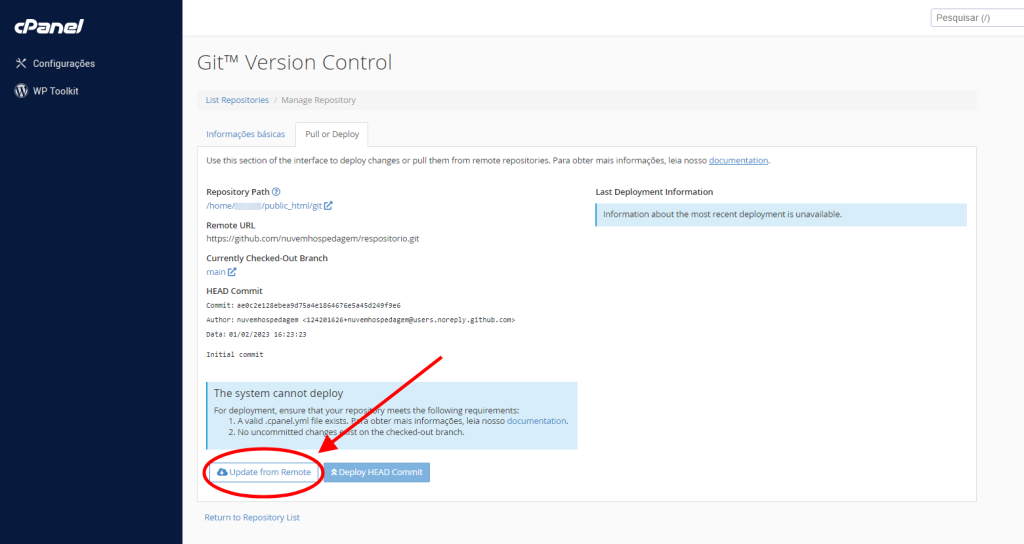
Task: Open external link icon next to main branch
Action: [232, 272]
